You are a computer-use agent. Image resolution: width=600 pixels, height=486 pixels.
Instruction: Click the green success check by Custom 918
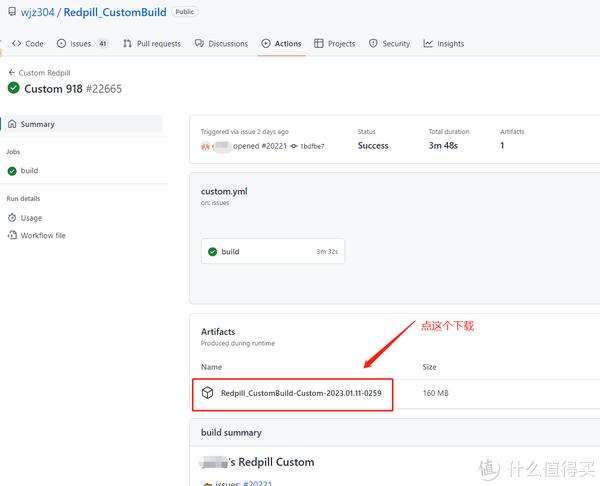click(13, 88)
